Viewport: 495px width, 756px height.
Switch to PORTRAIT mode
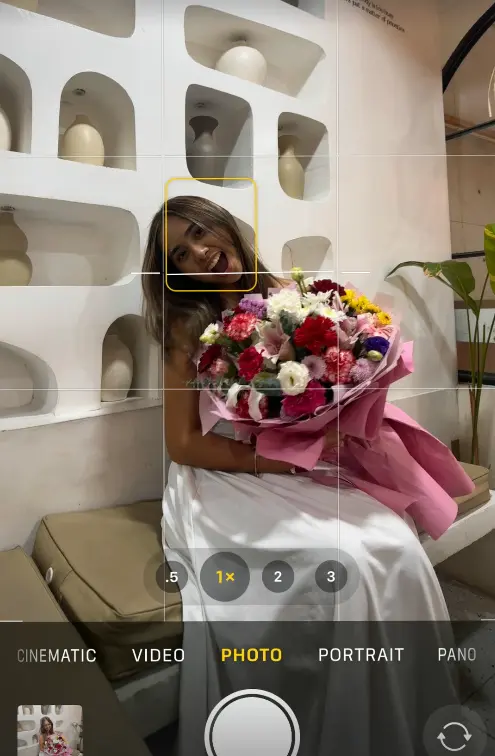pyautogui.click(x=361, y=655)
